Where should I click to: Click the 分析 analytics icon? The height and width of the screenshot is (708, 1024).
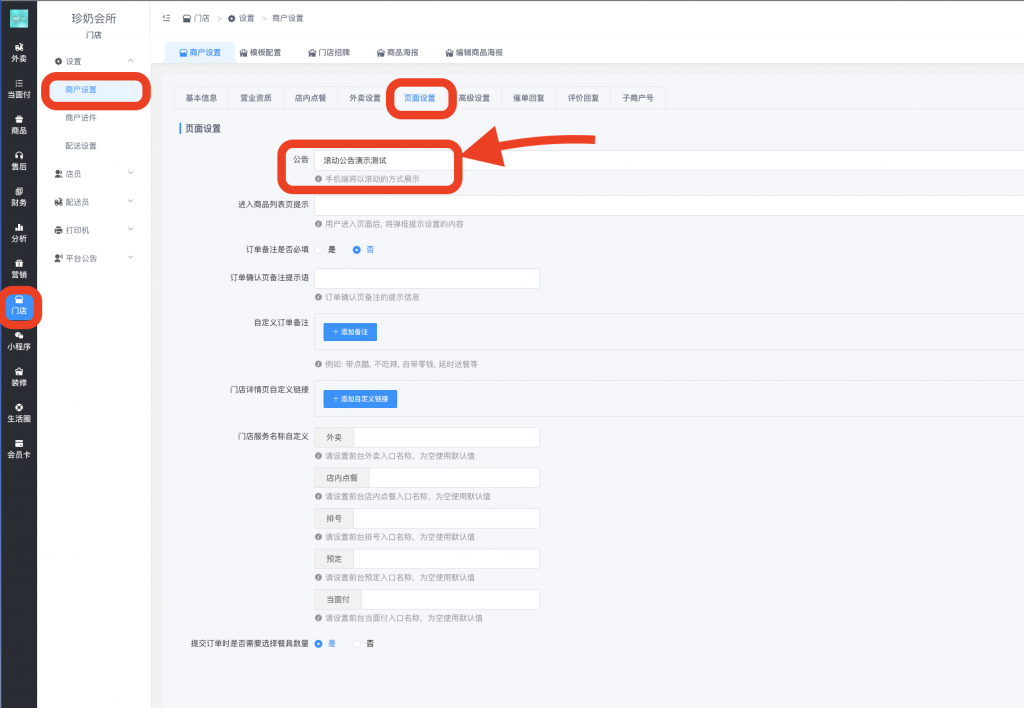[18, 232]
